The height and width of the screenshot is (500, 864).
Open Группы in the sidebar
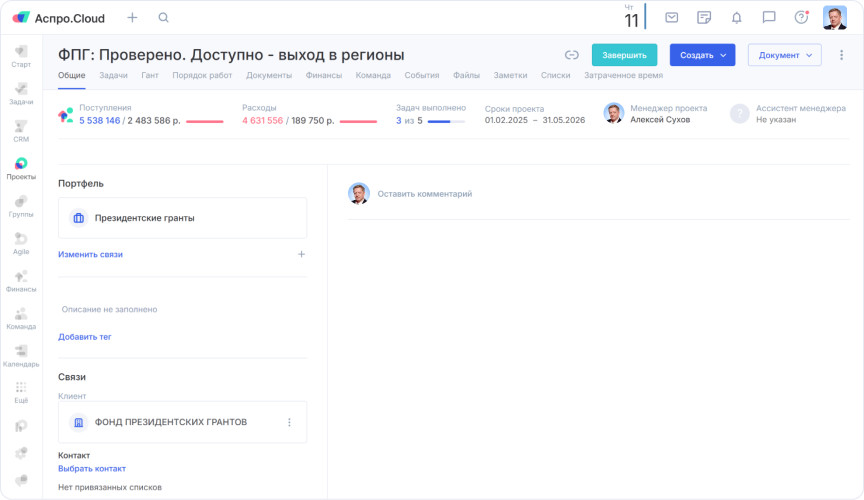click(21, 206)
